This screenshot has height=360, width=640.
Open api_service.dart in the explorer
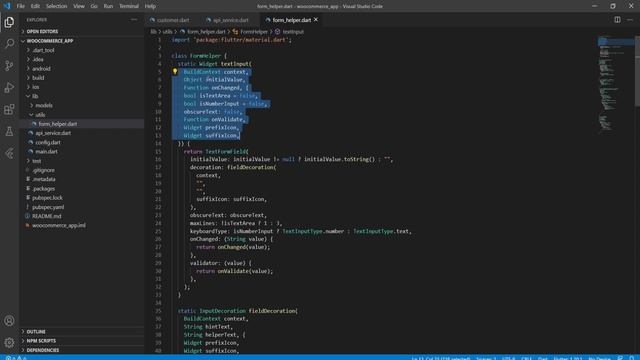(82, 133)
